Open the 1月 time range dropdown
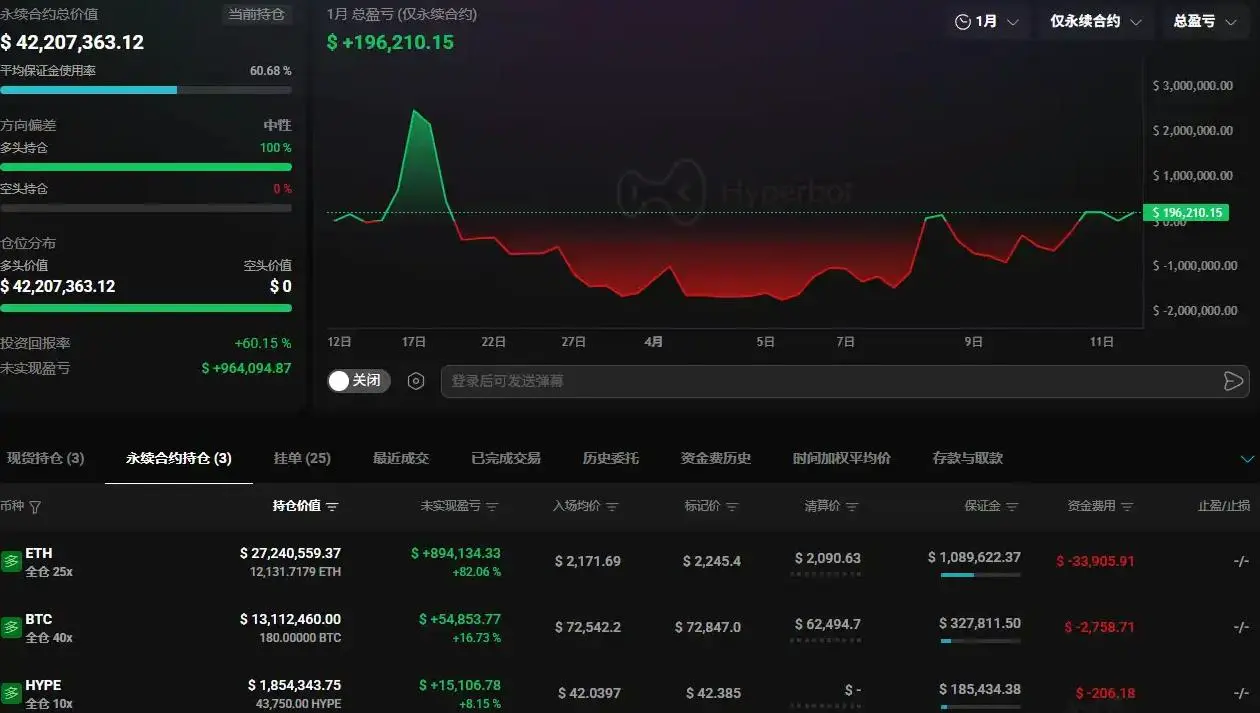1260x713 pixels. pyautogui.click(x=987, y=21)
